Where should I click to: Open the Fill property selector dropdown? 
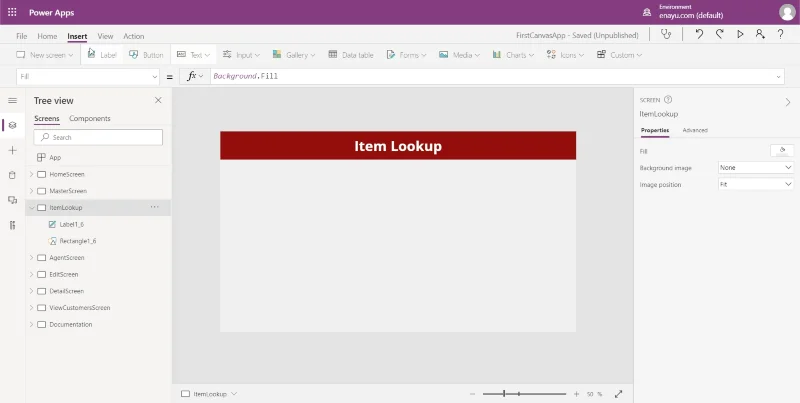click(88, 77)
